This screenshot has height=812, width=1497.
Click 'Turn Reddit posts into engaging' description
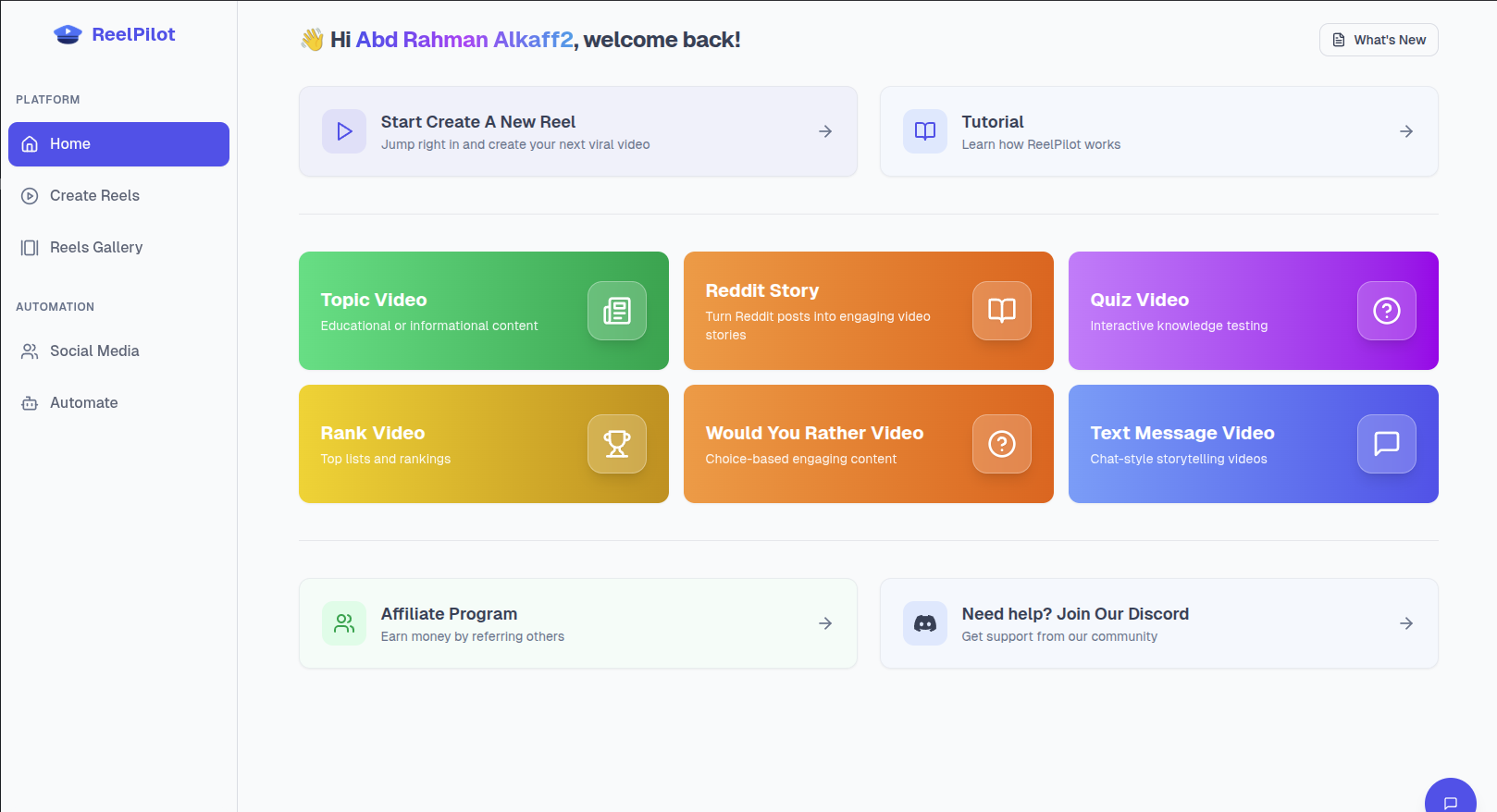coord(818,326)
